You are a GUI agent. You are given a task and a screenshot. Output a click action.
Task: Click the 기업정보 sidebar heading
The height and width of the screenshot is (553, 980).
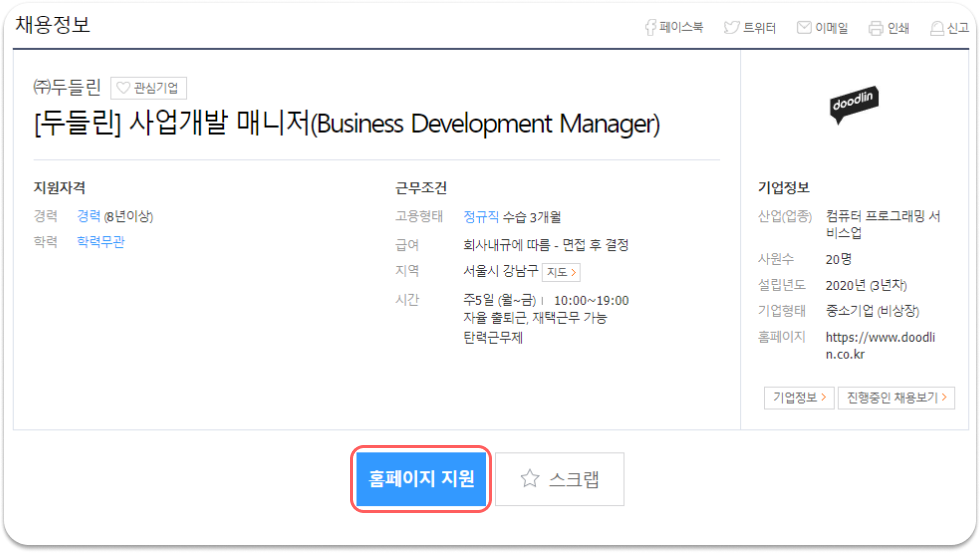783,187
